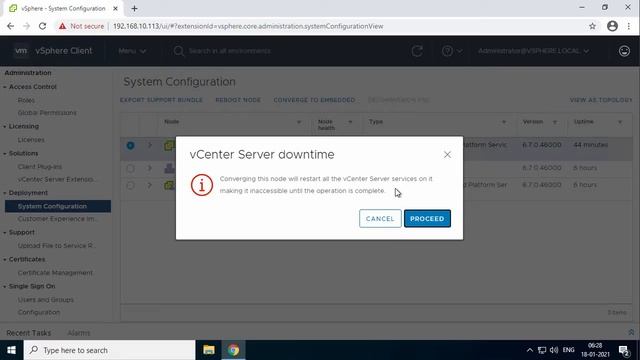Collapse the Access Control section

point(5,87)
